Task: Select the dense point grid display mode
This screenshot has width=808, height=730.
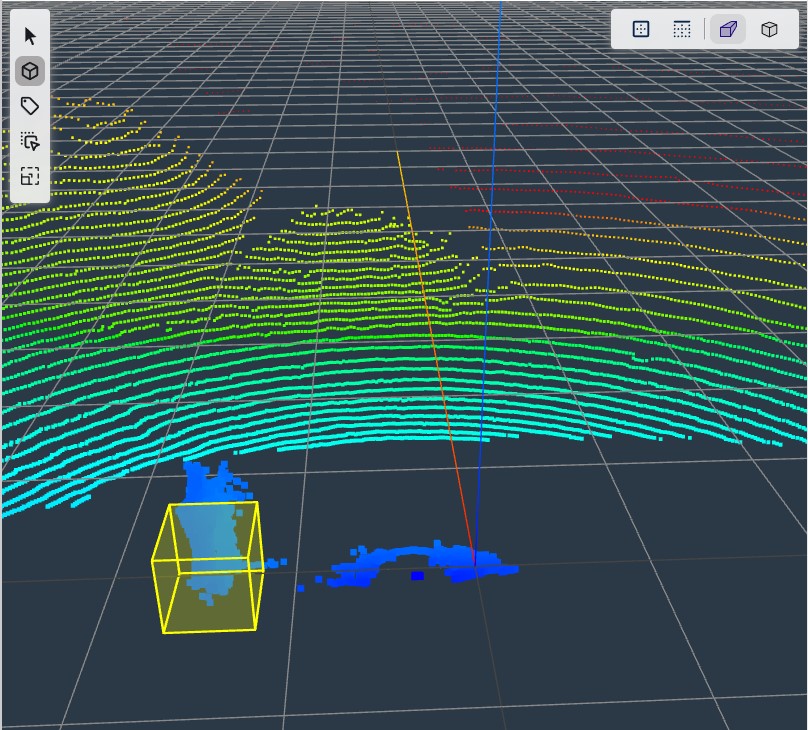Action: point(682,29)
